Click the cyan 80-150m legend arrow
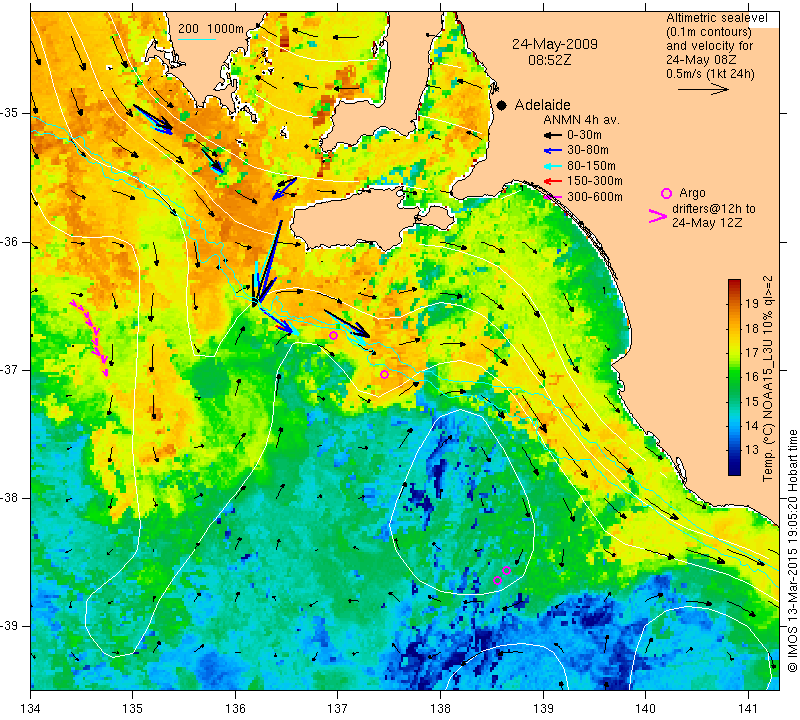Image resolution: width=800 pixels, height=720 pixels. [x=553, y=166]
